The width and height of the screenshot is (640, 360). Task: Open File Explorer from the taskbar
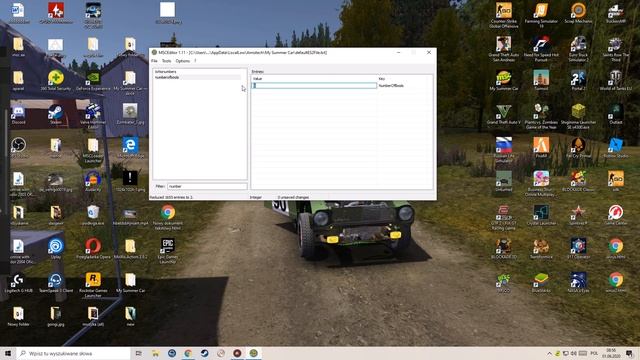tap(156, 353)
